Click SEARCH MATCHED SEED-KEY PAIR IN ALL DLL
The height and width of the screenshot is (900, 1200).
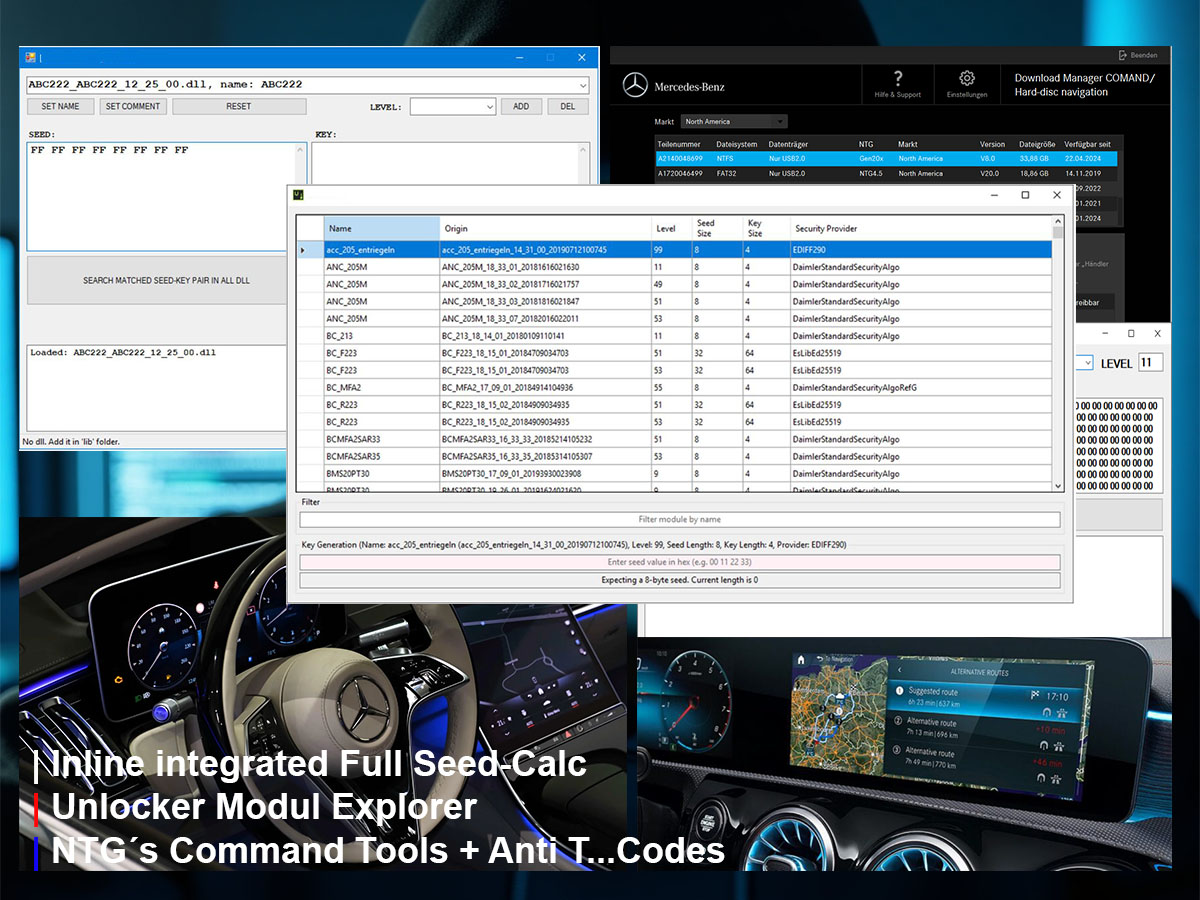[166, 281]
